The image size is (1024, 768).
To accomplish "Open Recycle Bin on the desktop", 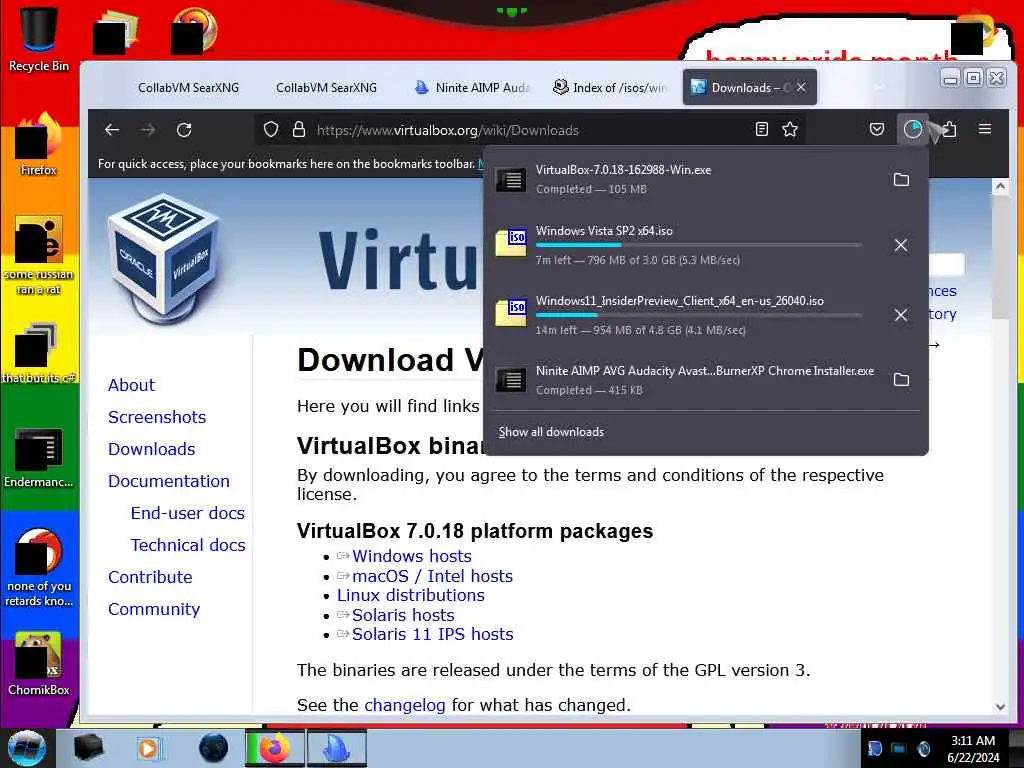I will (x=39, y=38).
